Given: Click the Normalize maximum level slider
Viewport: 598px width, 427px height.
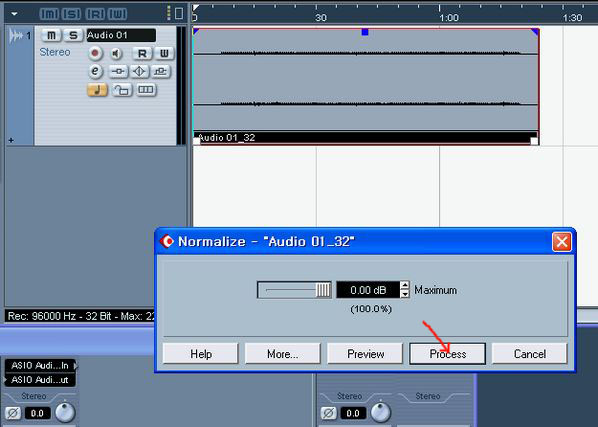Looking at the screenshot, I should pos(294,290).
